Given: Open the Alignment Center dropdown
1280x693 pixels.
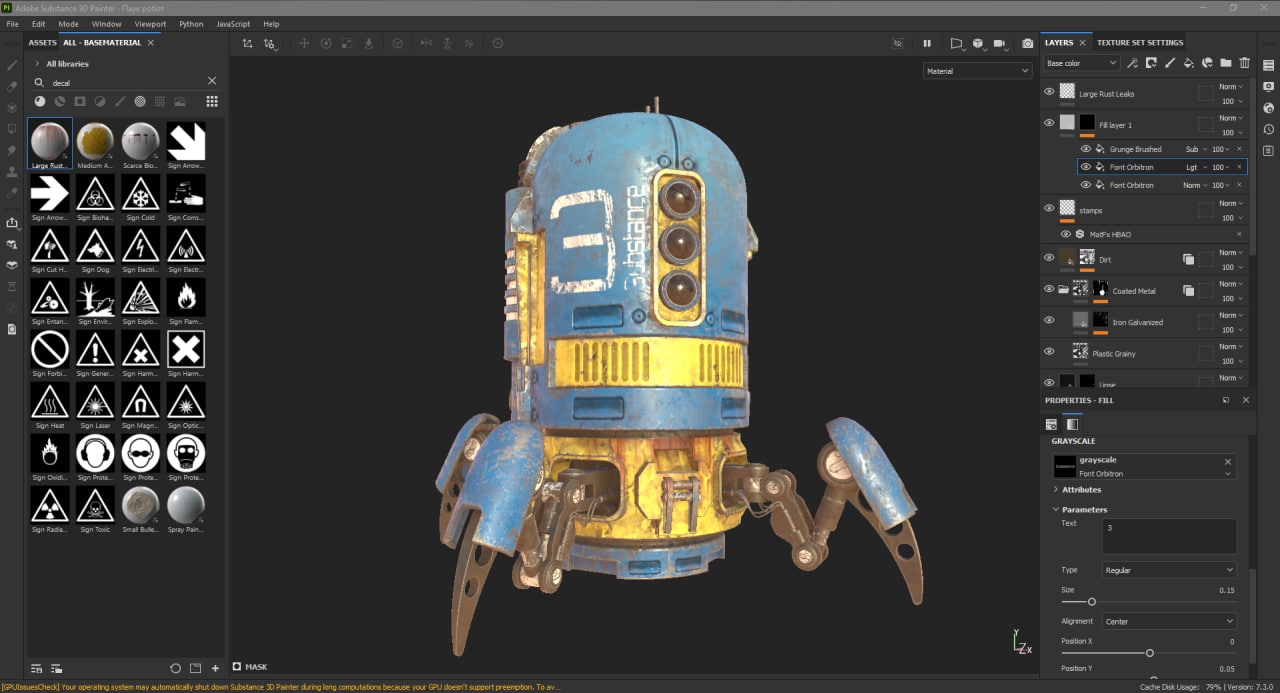Looking at the screenshot, I should pyautogui.click(x=1169, y=621).
